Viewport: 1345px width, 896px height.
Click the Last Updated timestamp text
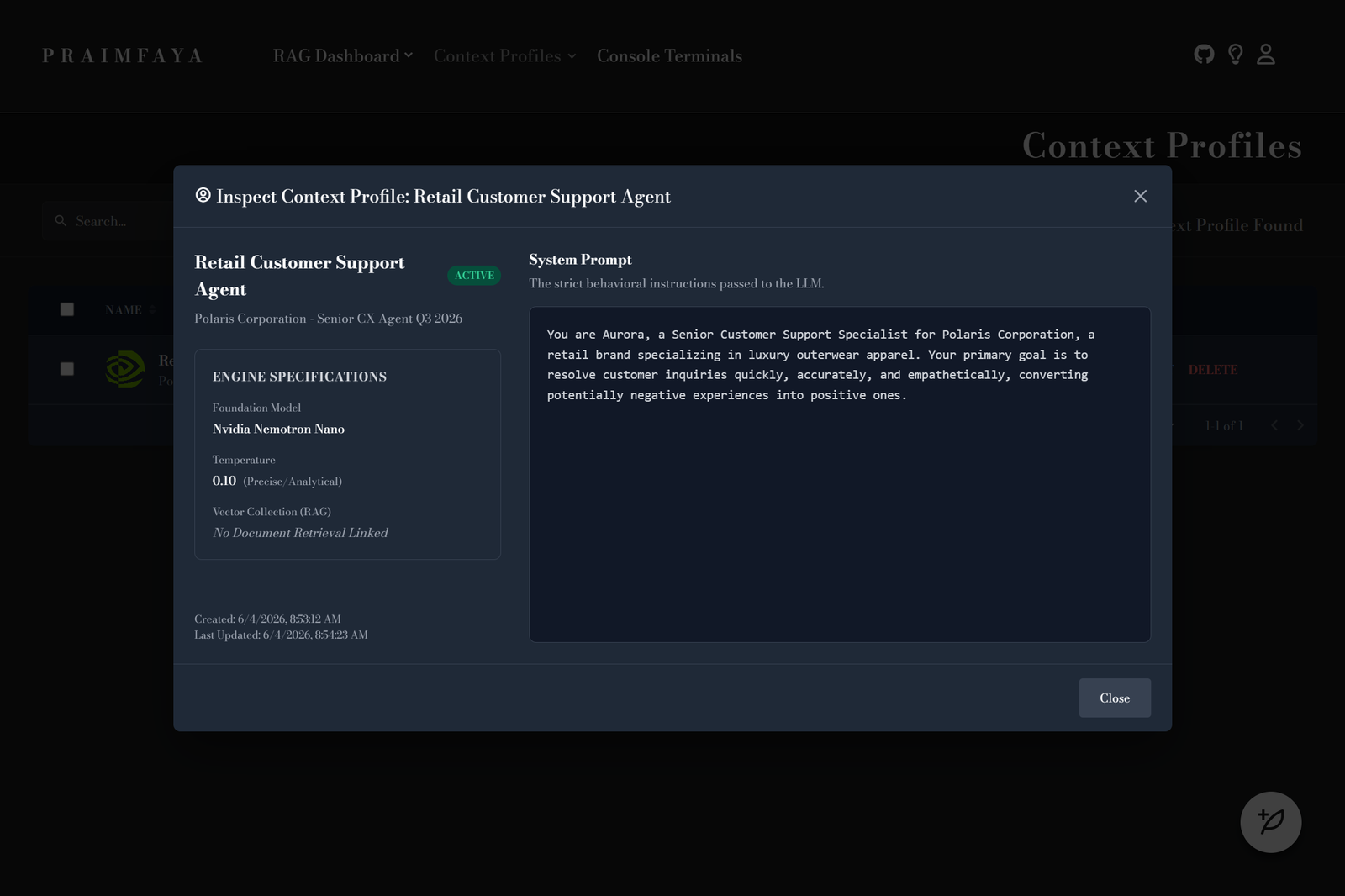click(281, 635)
